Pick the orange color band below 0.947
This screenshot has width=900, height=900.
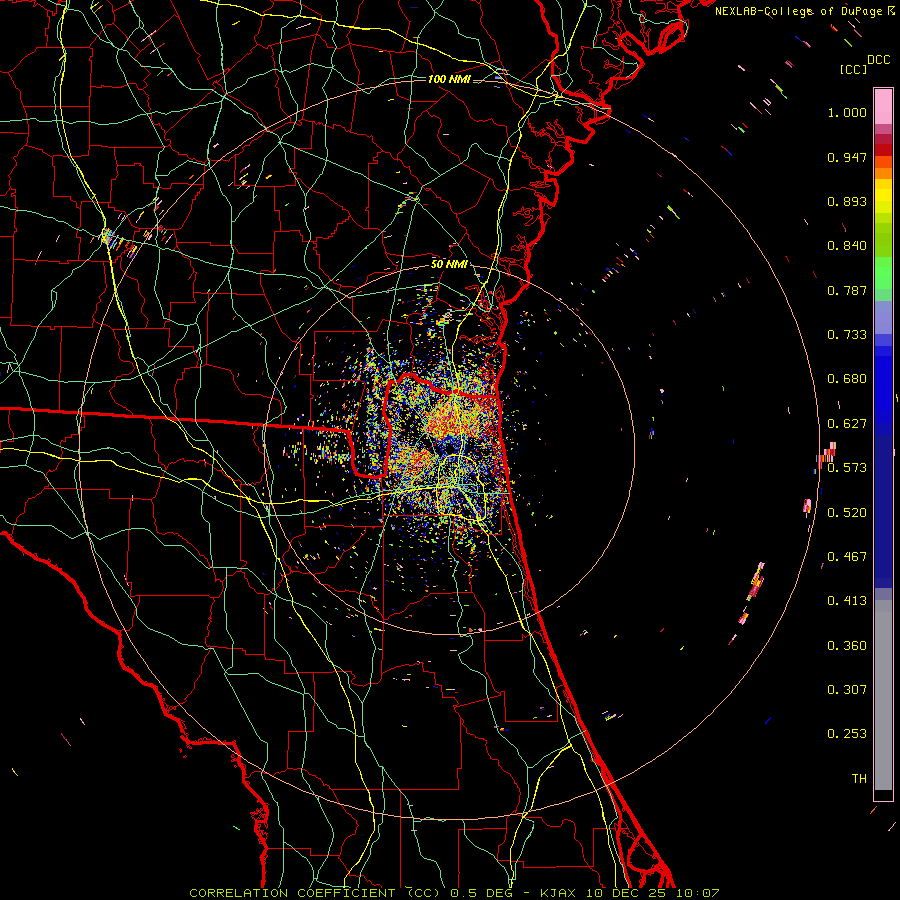[x=883, y=173]
